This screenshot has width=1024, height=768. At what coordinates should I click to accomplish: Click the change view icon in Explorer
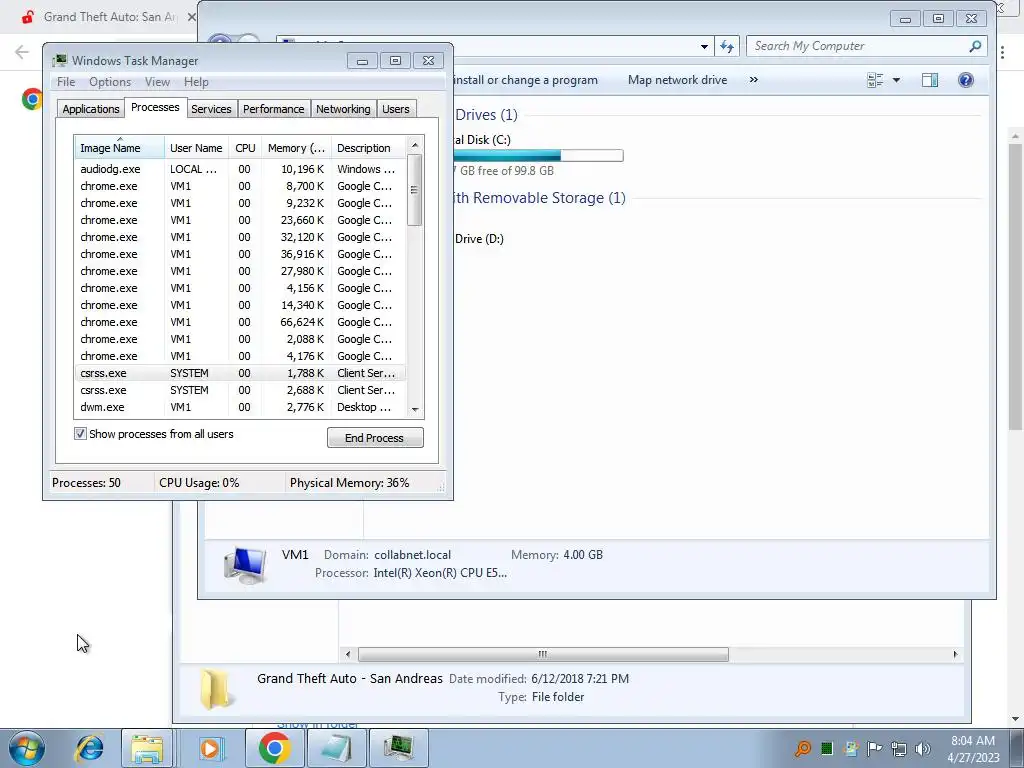click(875, 80)
